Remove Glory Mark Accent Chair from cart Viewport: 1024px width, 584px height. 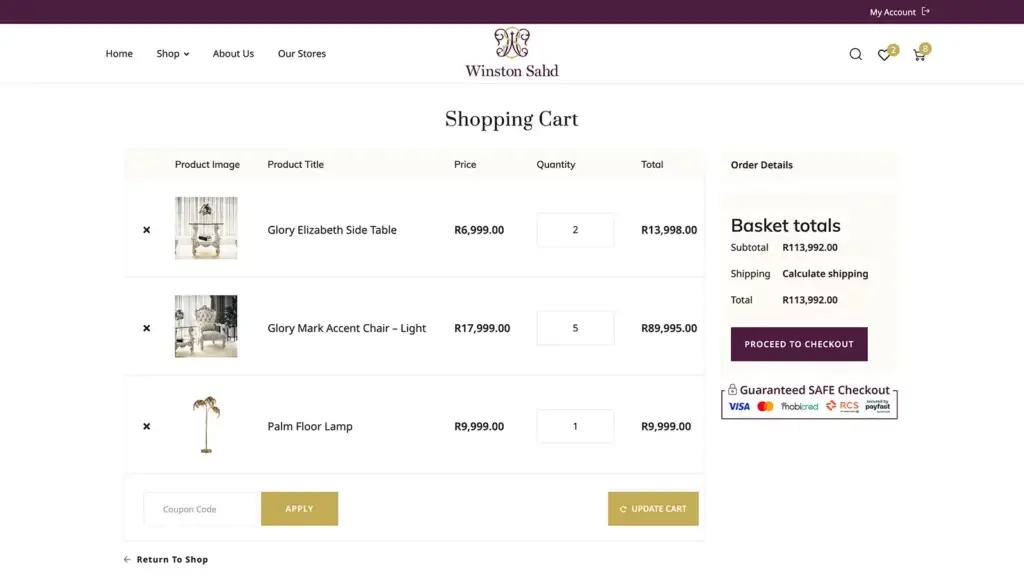tap(146, 328)
